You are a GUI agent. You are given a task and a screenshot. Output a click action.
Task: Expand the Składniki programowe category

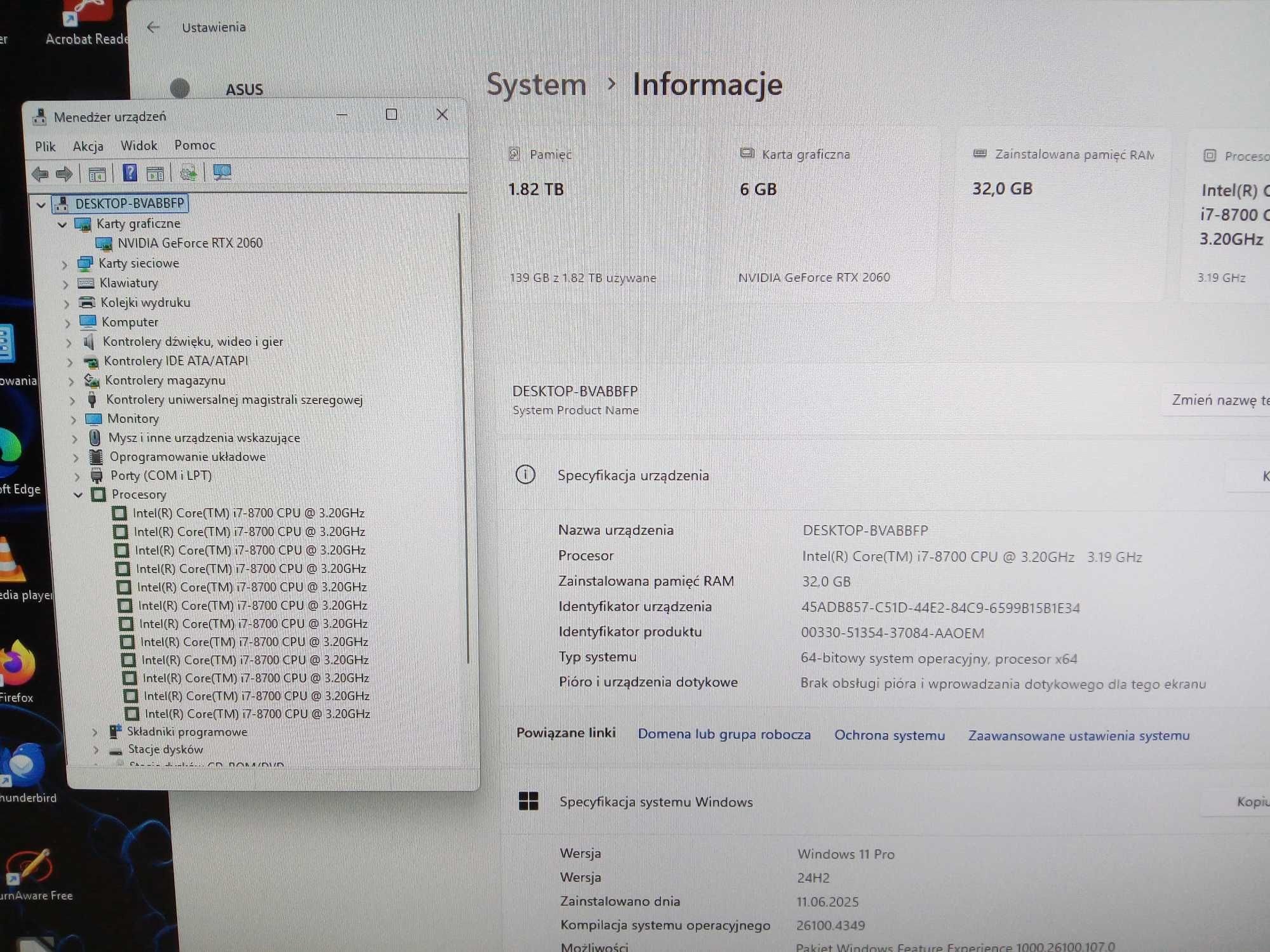coord(95,732)
